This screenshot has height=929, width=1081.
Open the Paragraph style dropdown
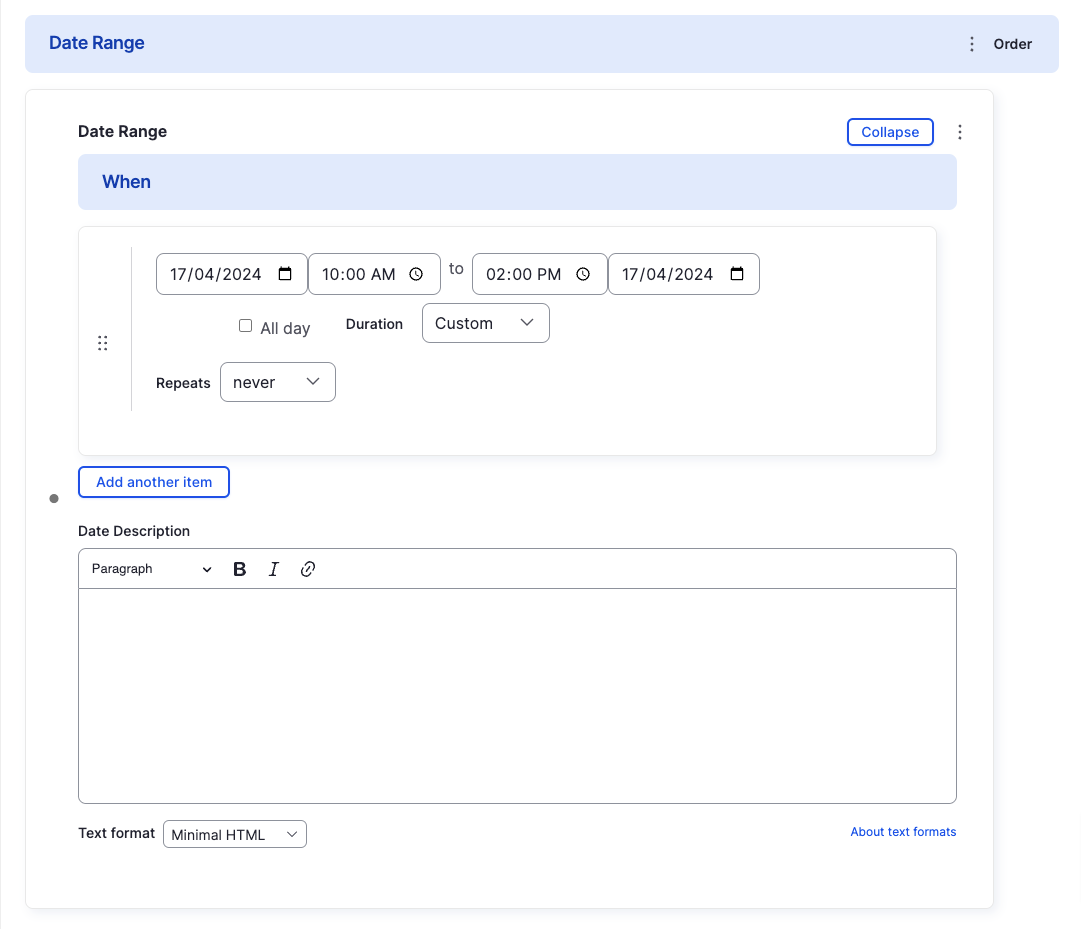(x=148, y=568)
